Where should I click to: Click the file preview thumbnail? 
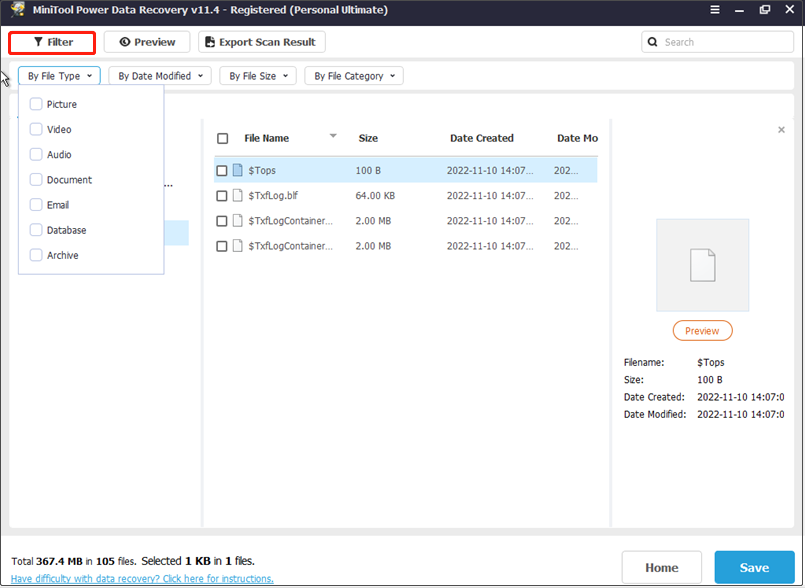tap(702, 265)
